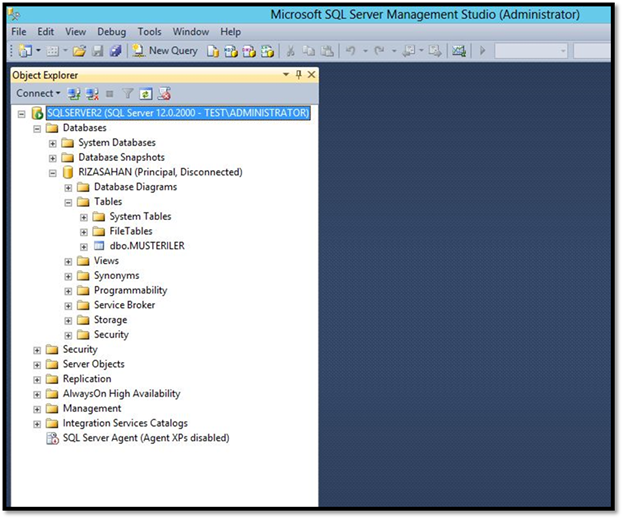This screenshot has height=519, width=623.
Task: Open the Tools menu
Action: [149, 32]
